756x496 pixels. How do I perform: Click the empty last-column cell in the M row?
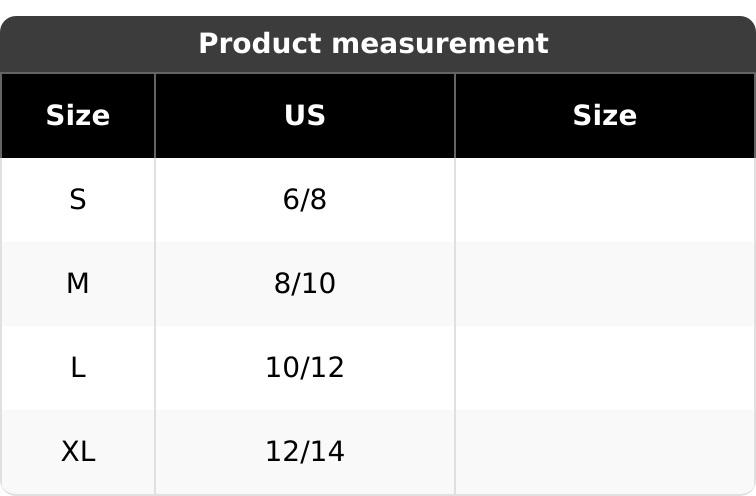click(x=605, y=284)
